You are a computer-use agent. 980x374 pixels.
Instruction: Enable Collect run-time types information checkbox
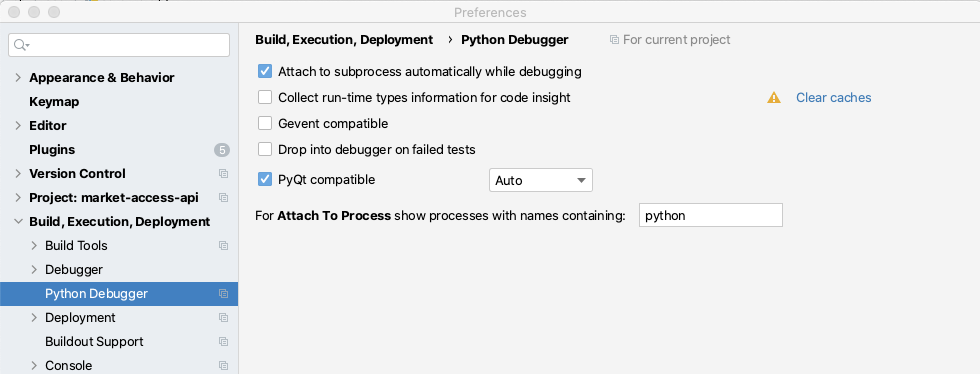265,98
